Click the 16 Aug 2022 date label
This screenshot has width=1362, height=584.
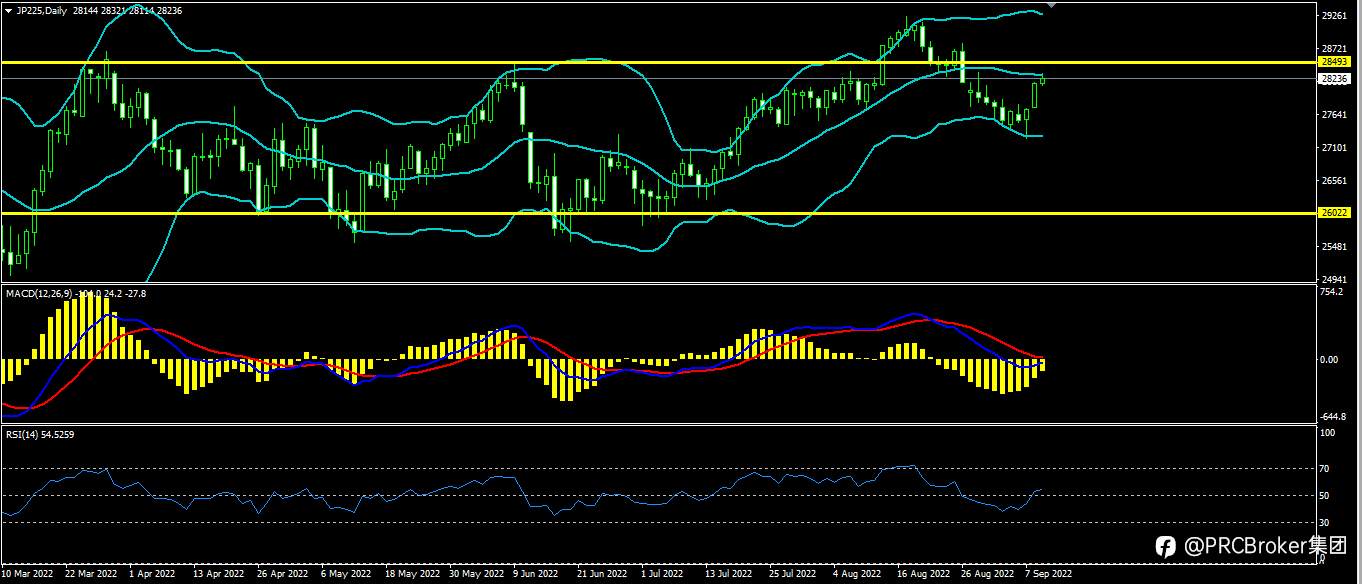tap(923, 575)
